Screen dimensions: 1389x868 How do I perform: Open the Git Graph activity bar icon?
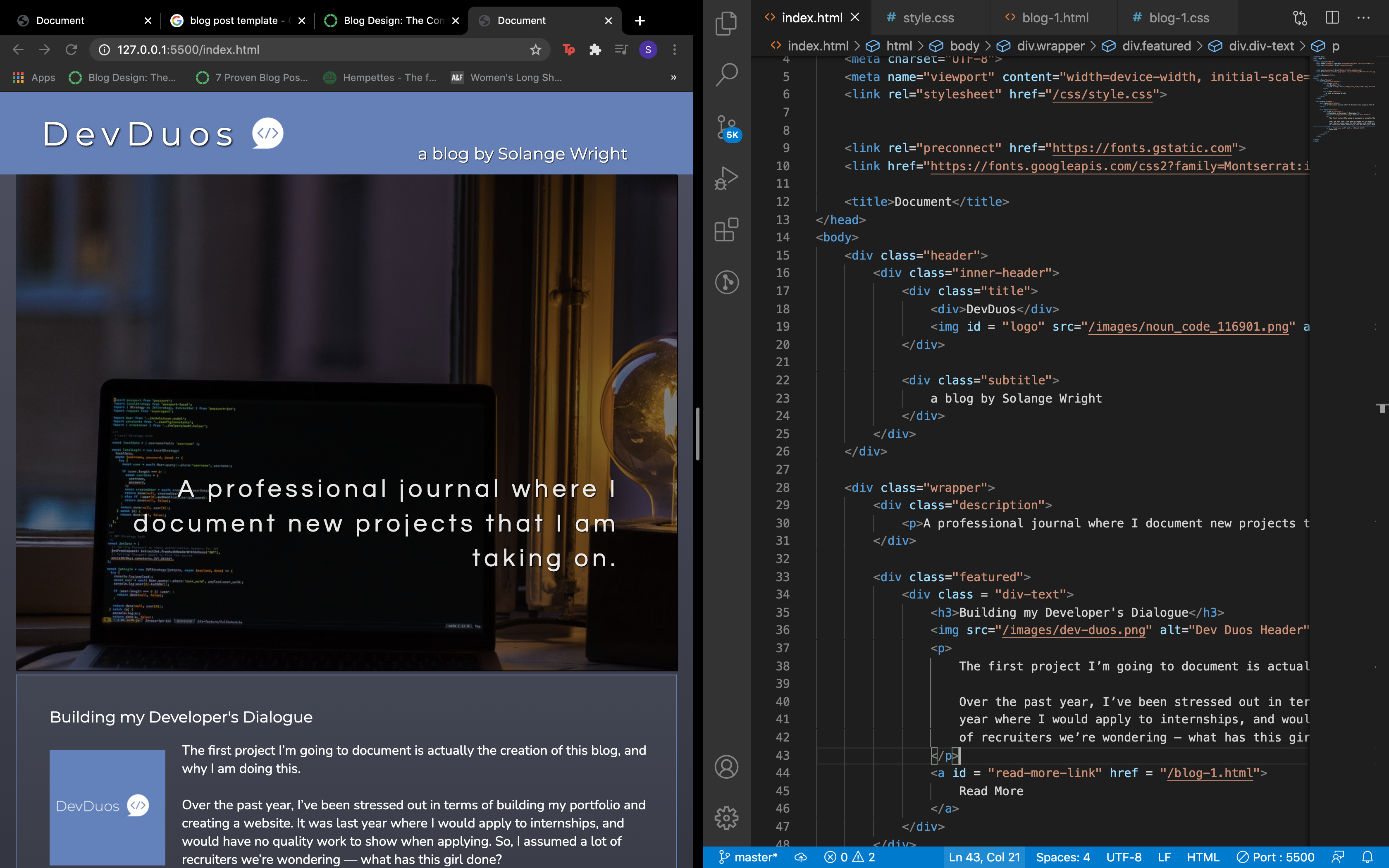727,282
